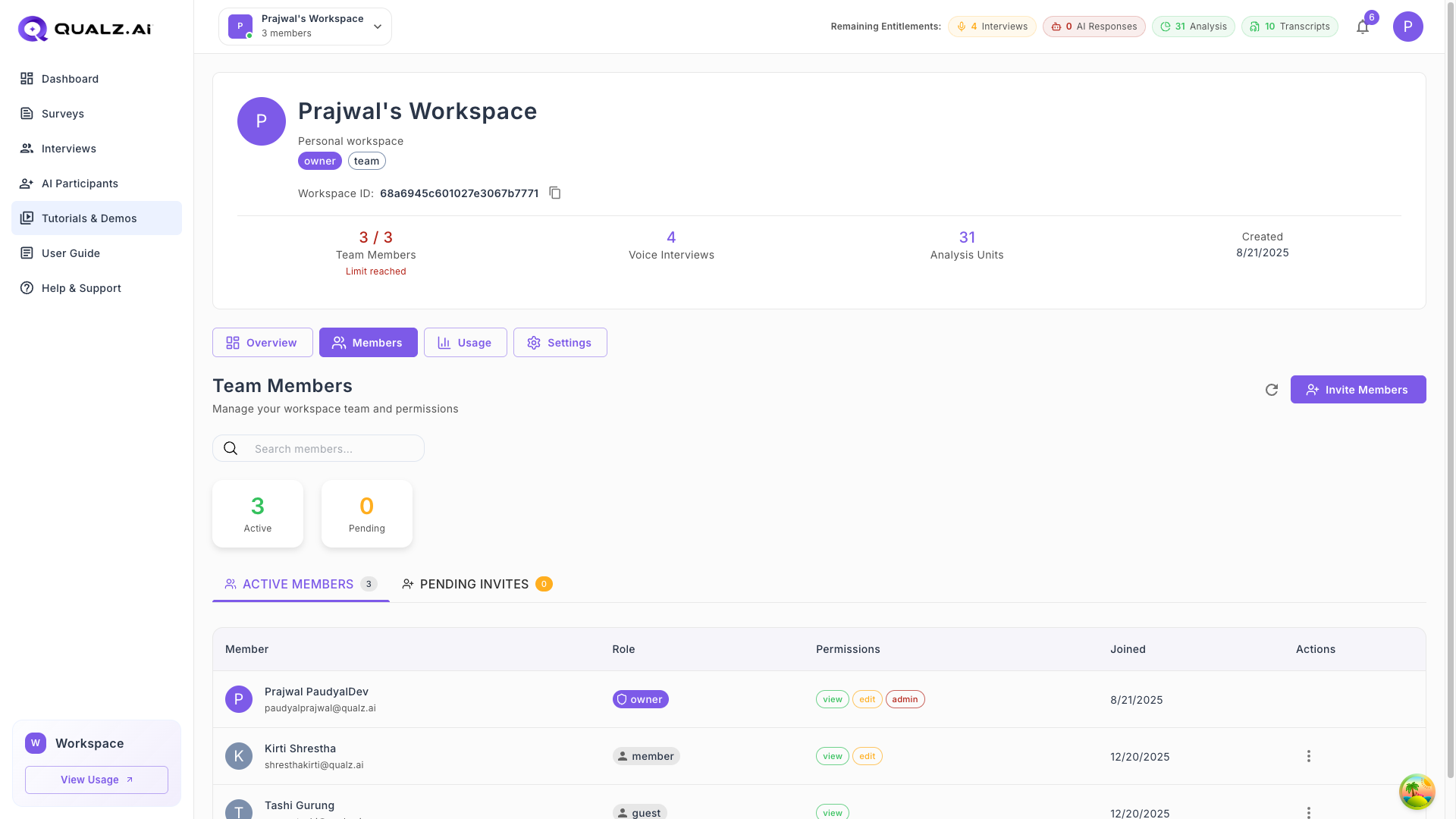Select the Dashboard icon in sidebar
Screen dimensions: 1456x819
(x=27, y=78)
